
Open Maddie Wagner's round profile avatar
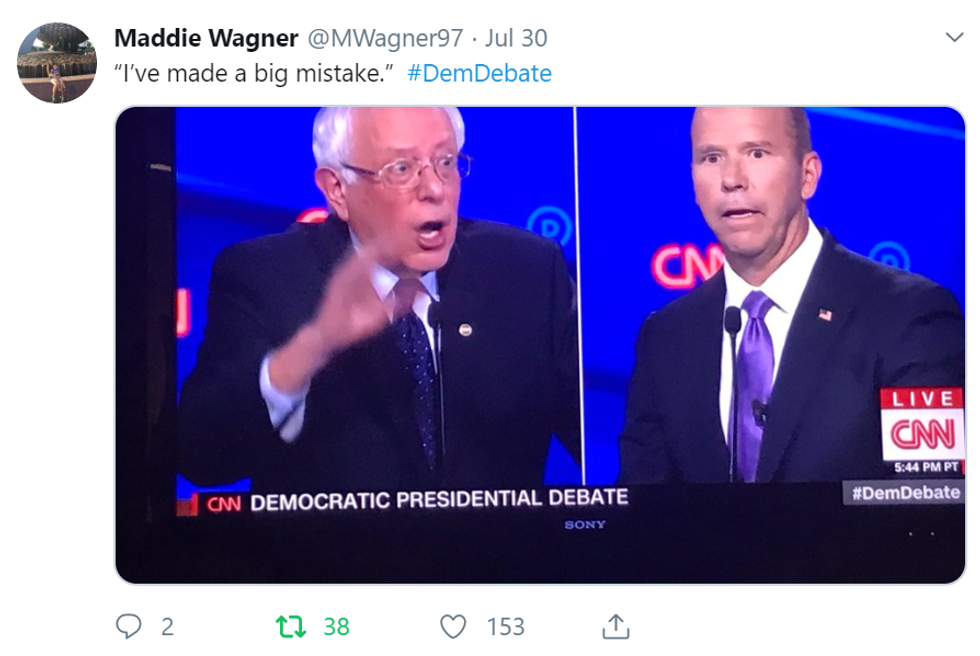[57, 63]
